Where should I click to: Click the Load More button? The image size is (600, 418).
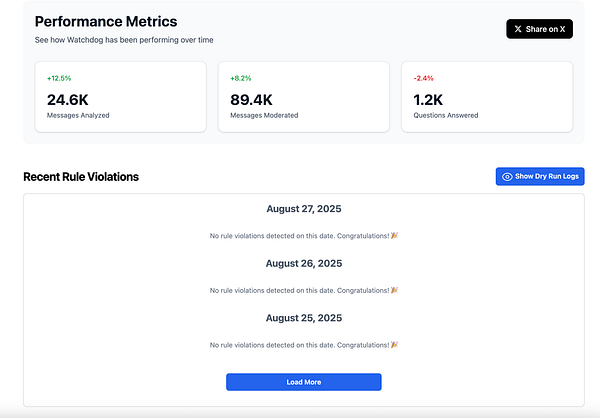coord(303,382)
